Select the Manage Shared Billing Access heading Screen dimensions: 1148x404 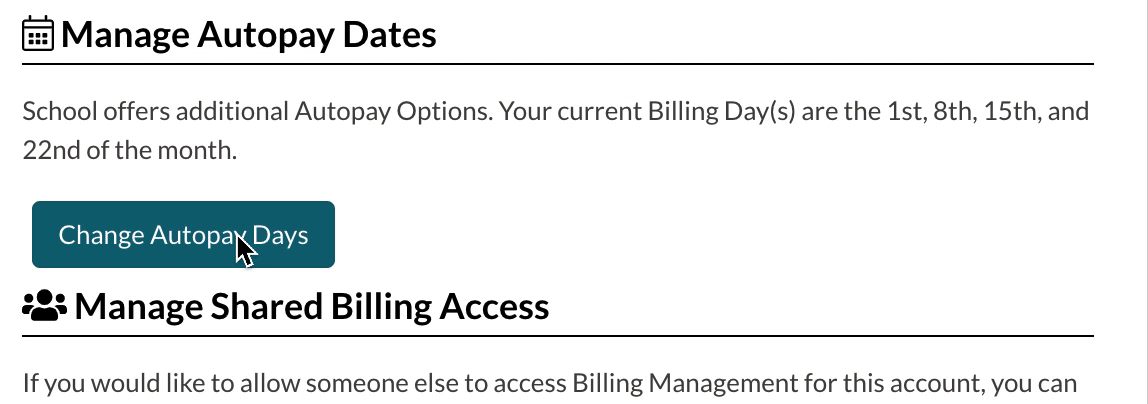coord(311,306)
